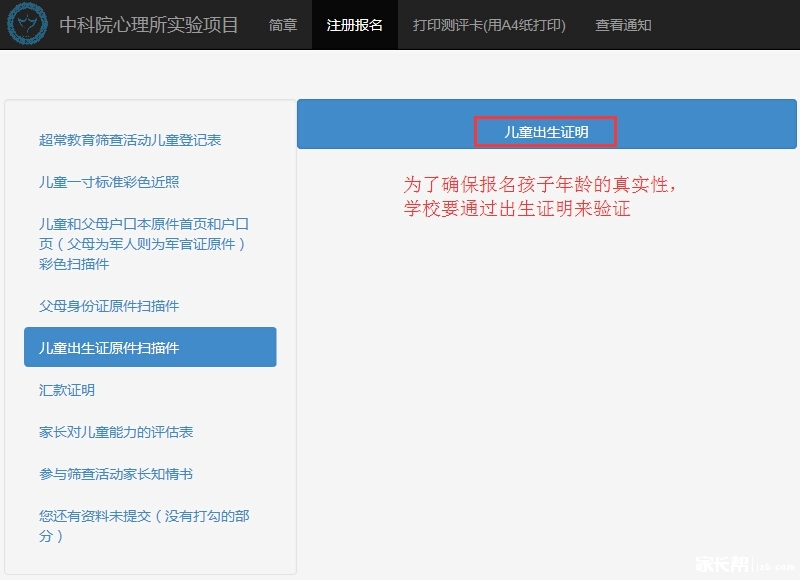Click the red text line 学校要通过出生证明来验证

point(516,210)
